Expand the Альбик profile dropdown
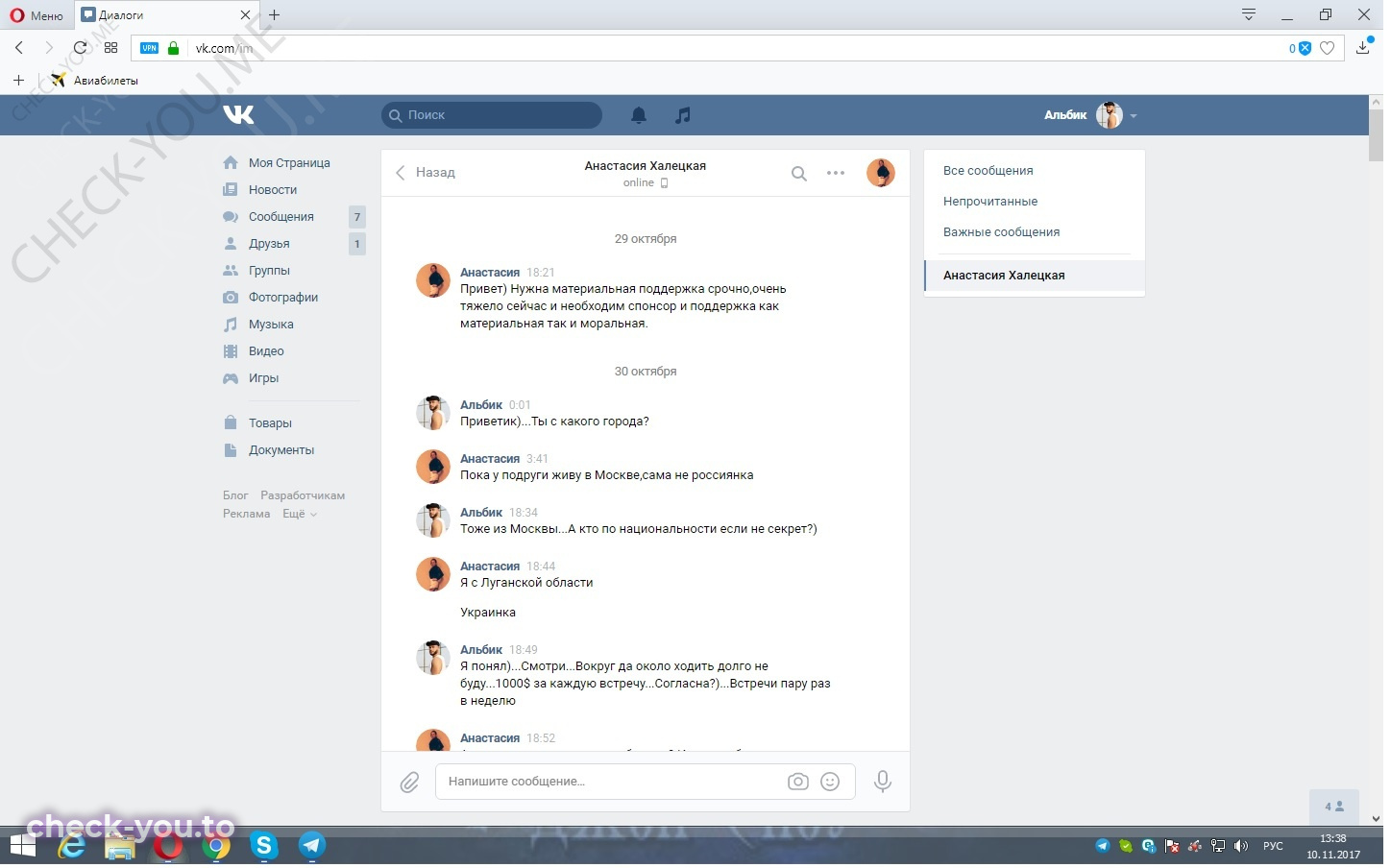The width and height of the screenshot is (1391, 868). point(1090,115)
